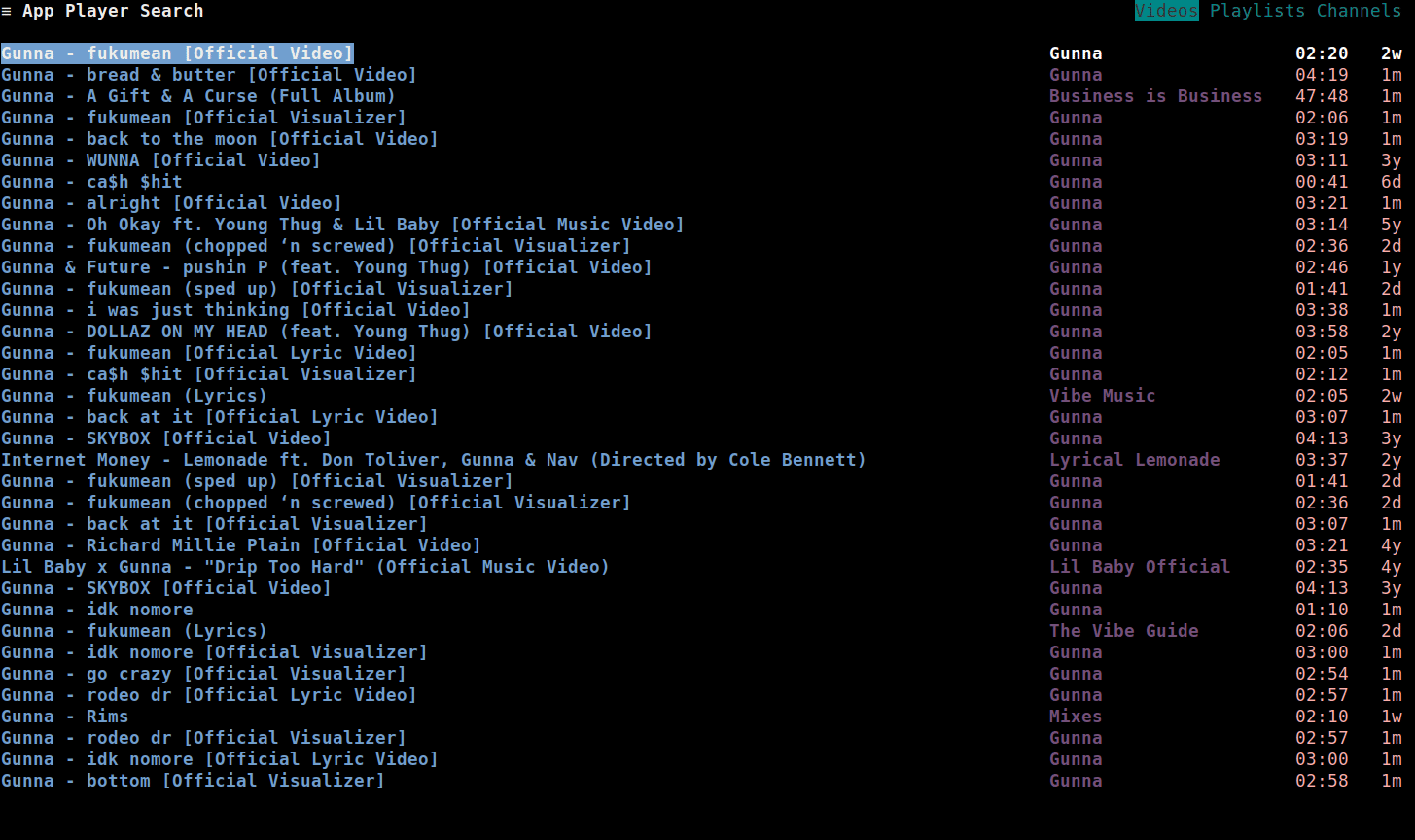This screenshot has width=1415, height=840.
Task: Open the Search menu
Action: [167, 11]
